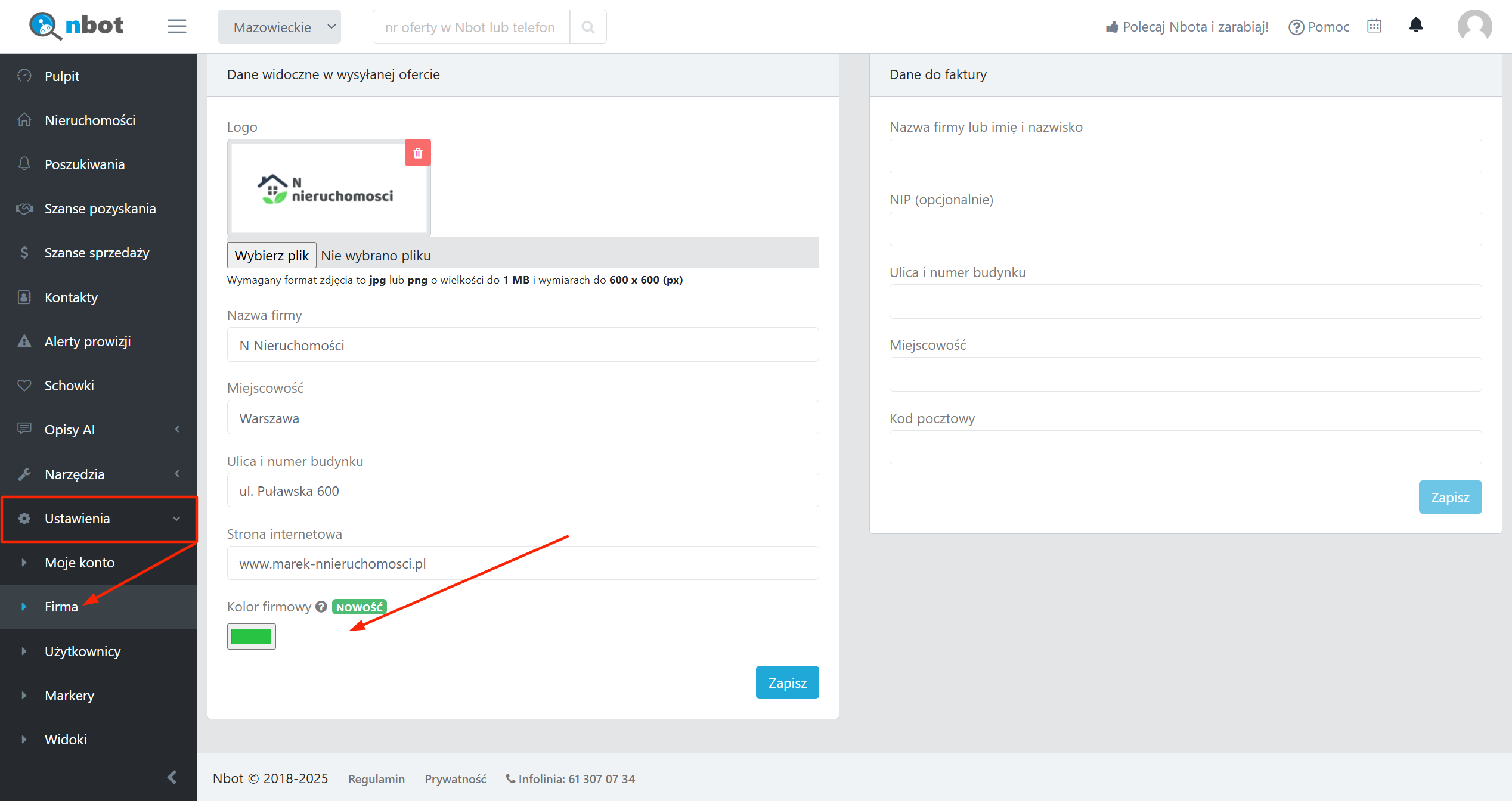Click Zapisz in offer data panel
This screenshot has width=1512, height=801.
[x=787, y=682]
